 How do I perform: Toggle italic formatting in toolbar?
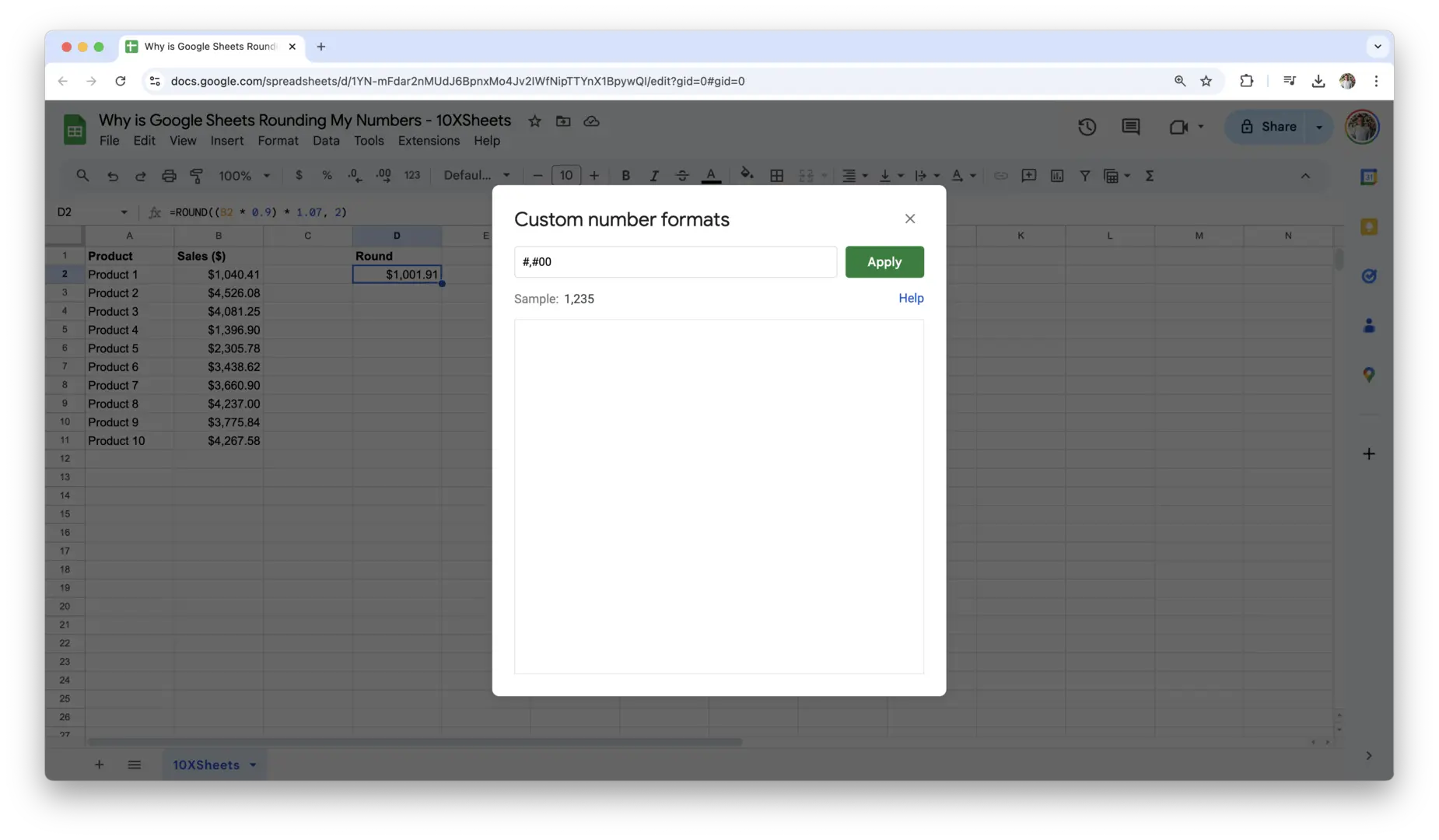pyautogui.click(x=653, y=176)
